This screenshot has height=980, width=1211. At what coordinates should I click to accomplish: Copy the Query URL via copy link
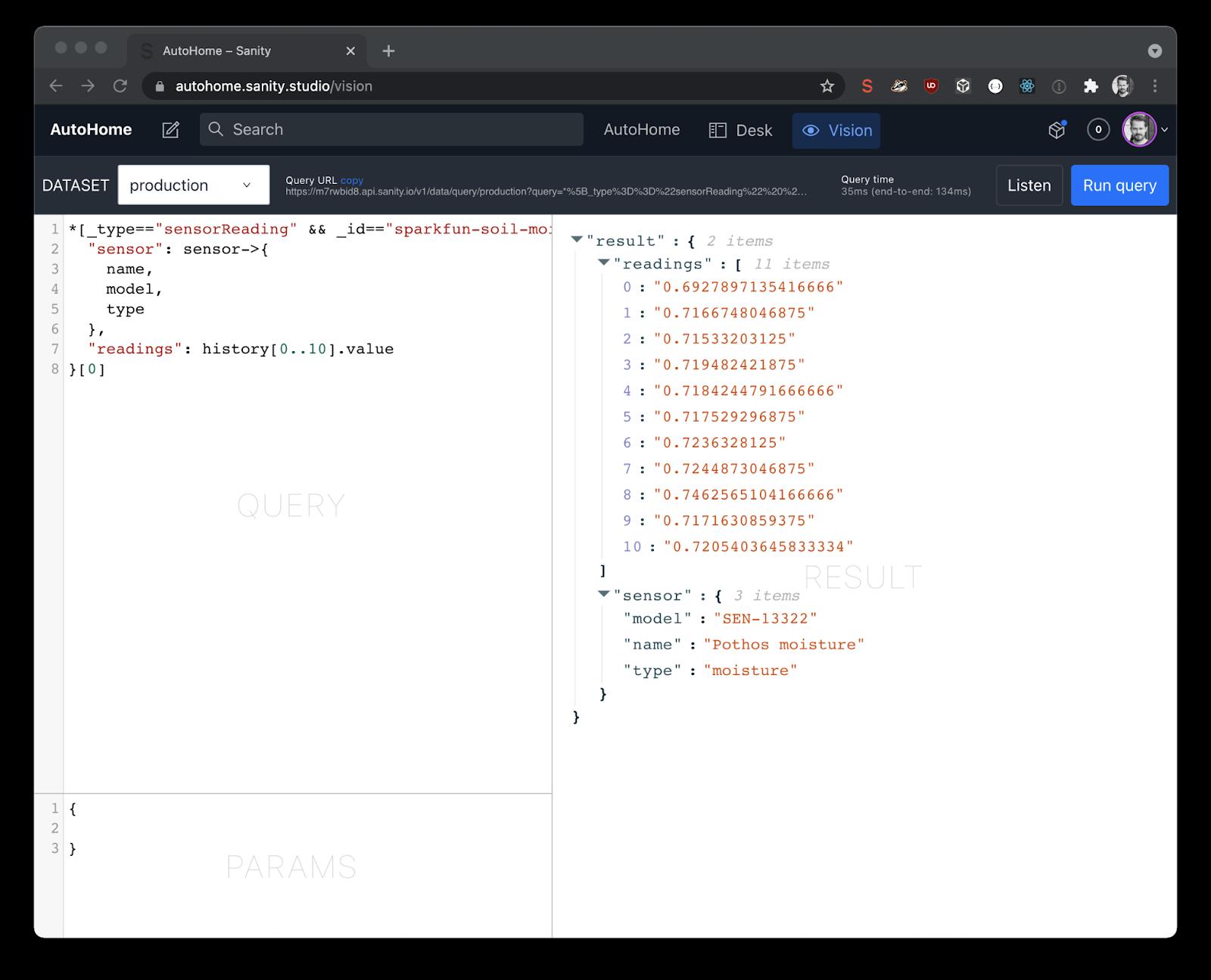[x=352, y=180]
